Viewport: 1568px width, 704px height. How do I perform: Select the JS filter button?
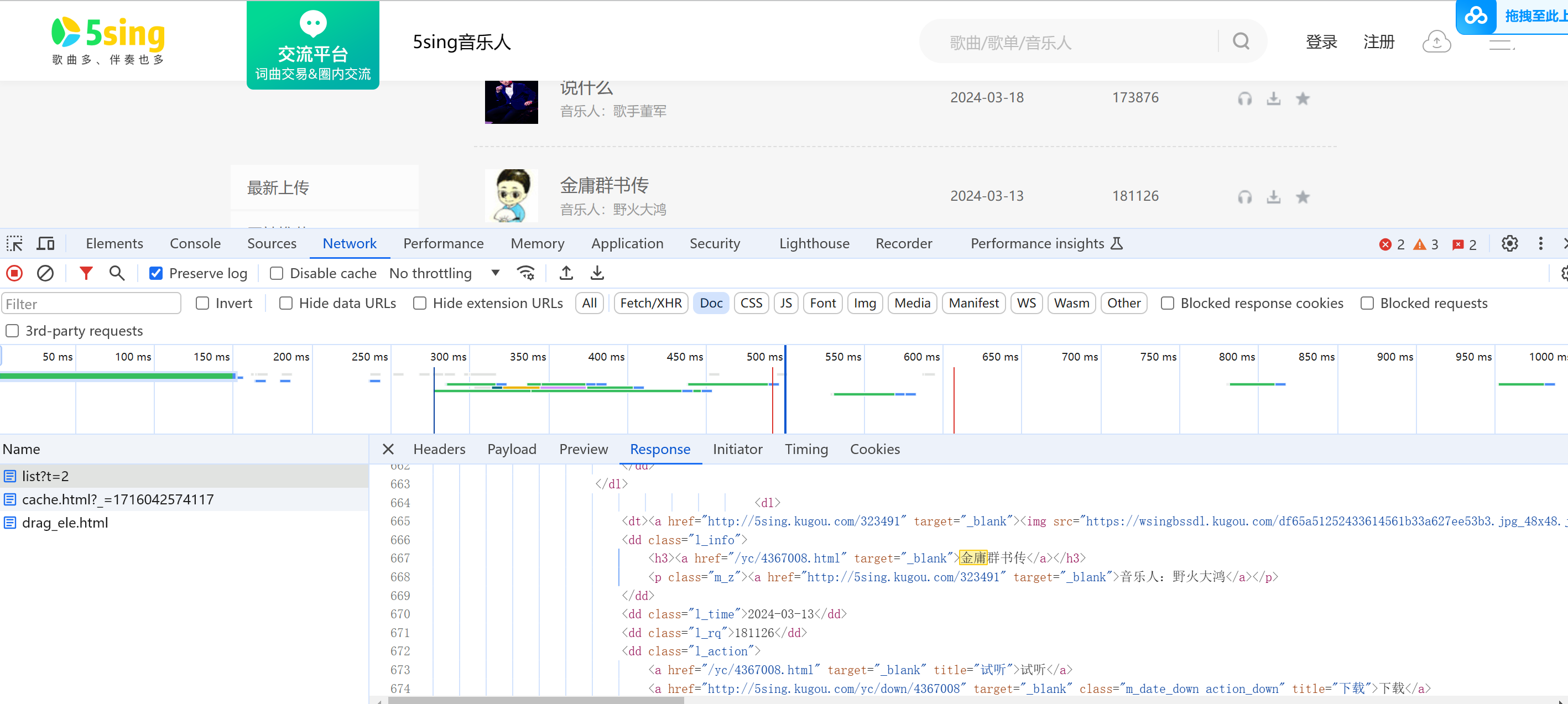point(786,303)
